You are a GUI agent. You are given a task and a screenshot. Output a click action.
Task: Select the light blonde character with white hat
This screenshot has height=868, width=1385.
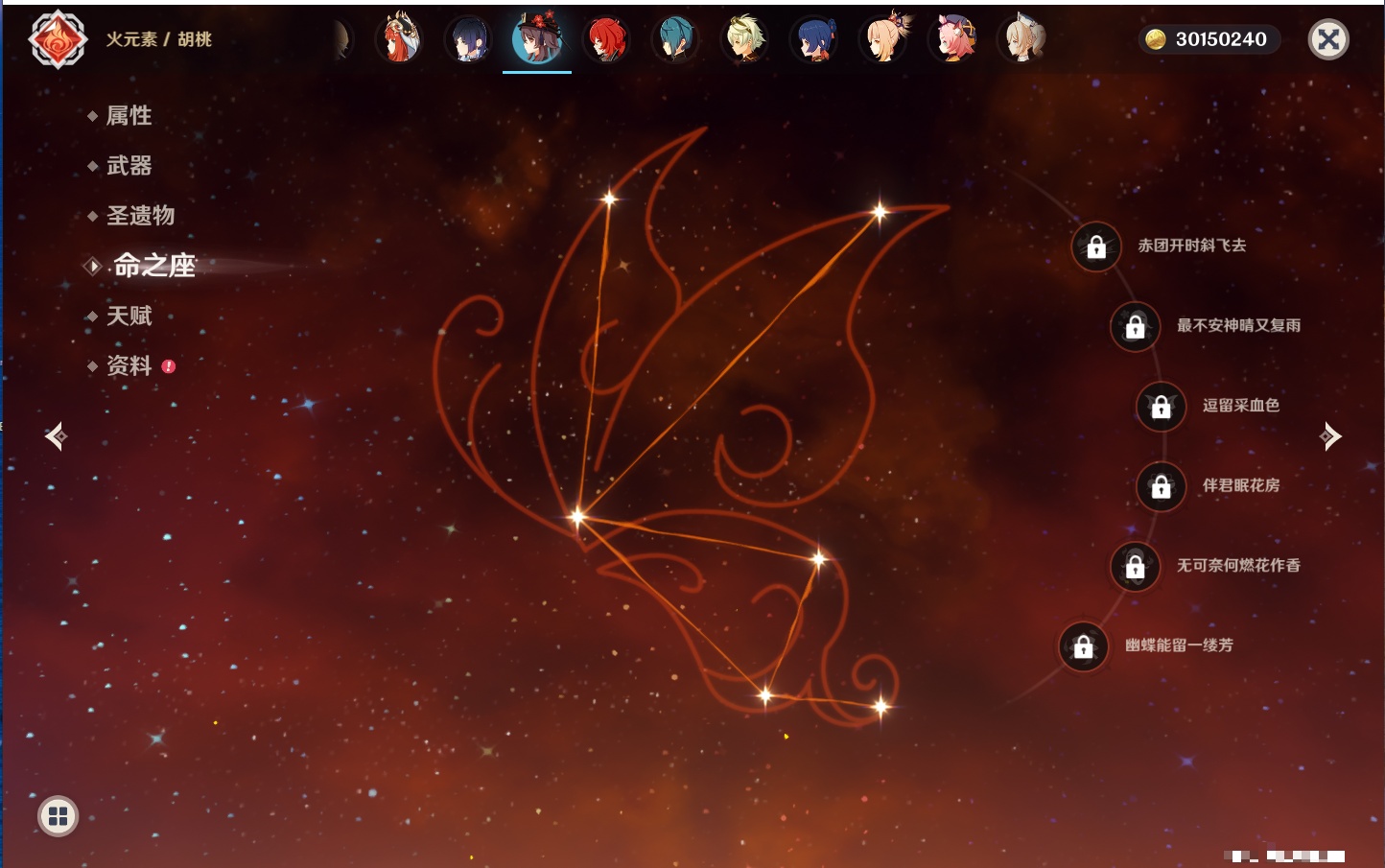[1022, 39]
